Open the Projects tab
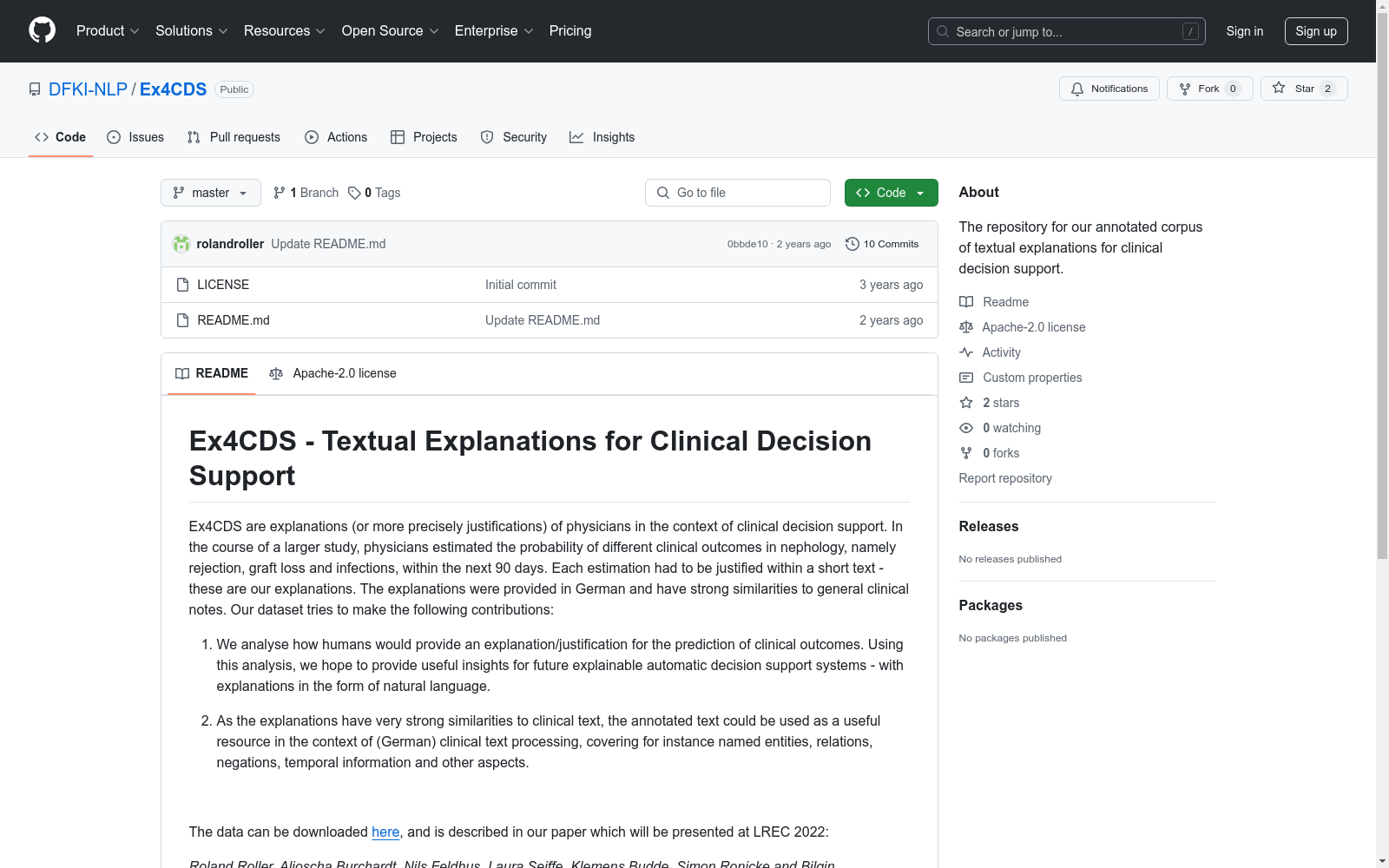1389x868 pixels. (424, 137)
